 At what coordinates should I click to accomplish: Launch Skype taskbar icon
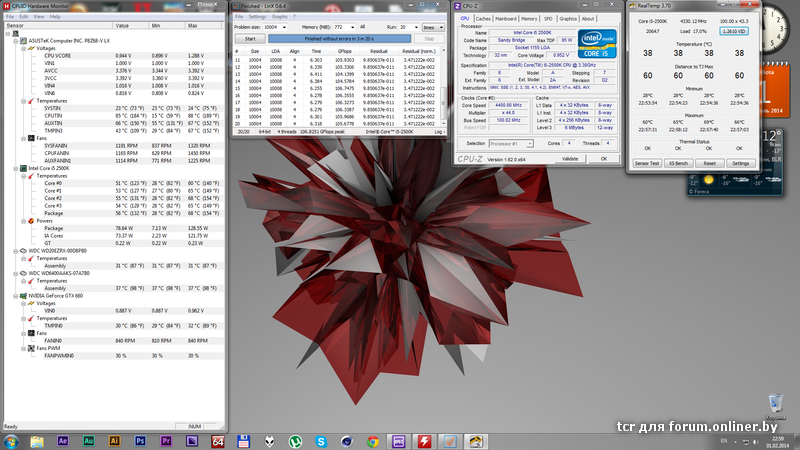pyautogui.click(x=321, y=441)
